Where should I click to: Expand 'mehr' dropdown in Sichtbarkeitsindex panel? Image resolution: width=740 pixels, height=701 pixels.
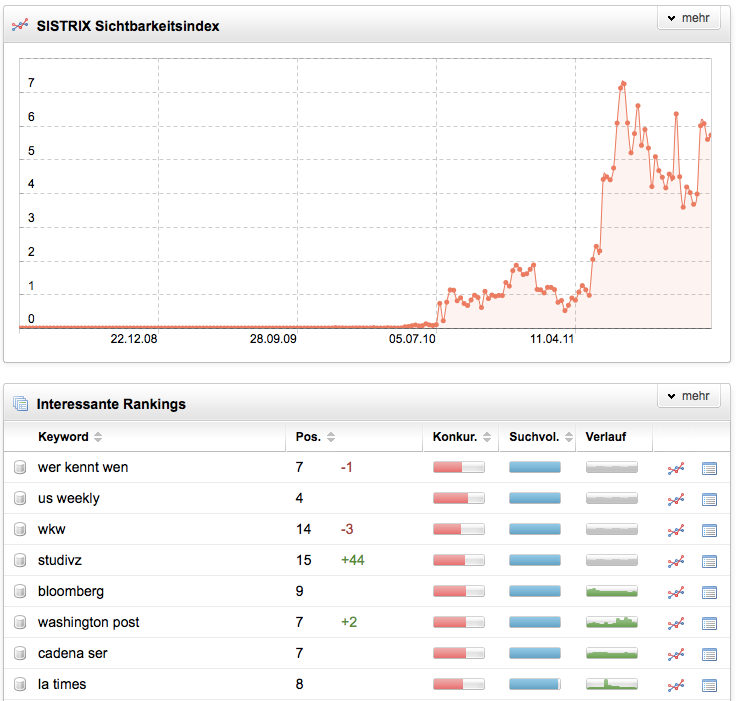coord(688,19)
